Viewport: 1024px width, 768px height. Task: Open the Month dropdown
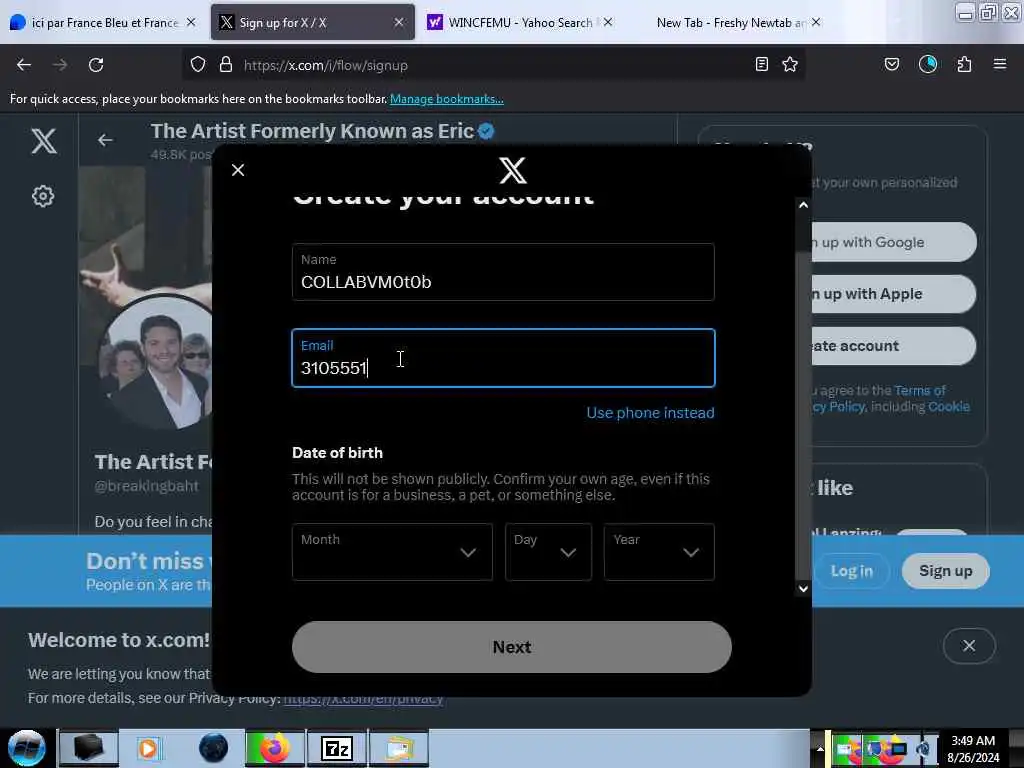392,552
